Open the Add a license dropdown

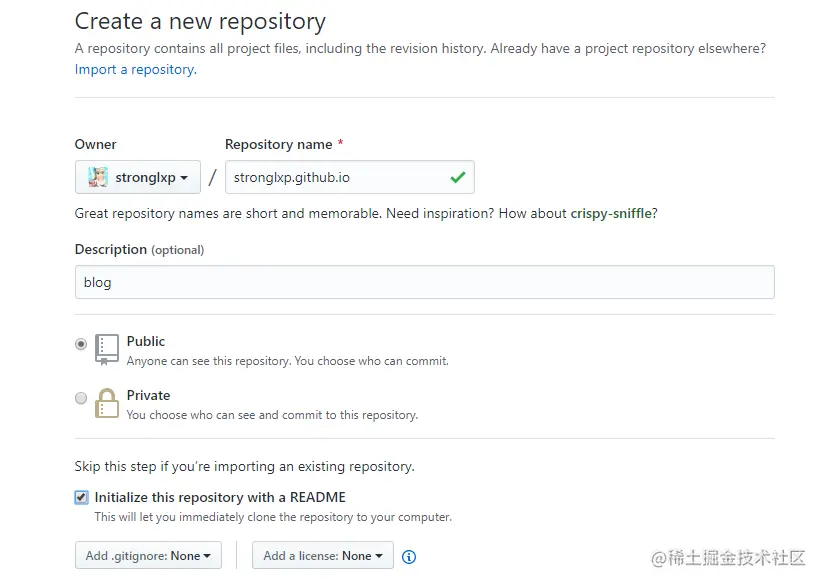click(323, 556)
